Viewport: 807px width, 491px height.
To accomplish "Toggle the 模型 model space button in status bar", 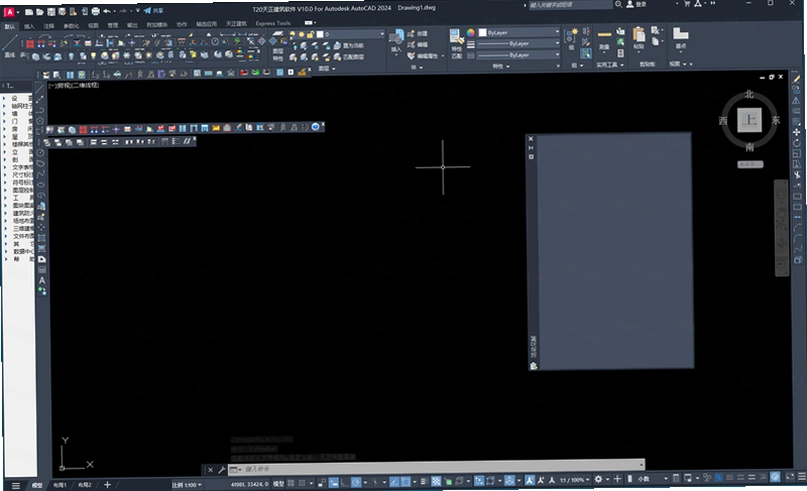I will 278,484.
